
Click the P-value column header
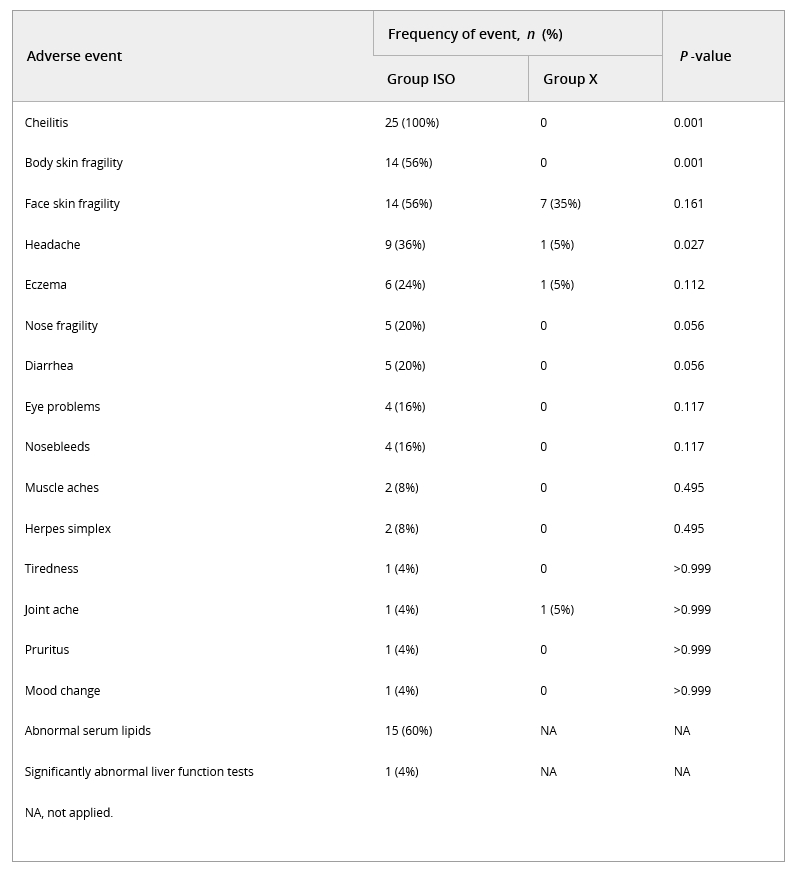tap(705, 56)
